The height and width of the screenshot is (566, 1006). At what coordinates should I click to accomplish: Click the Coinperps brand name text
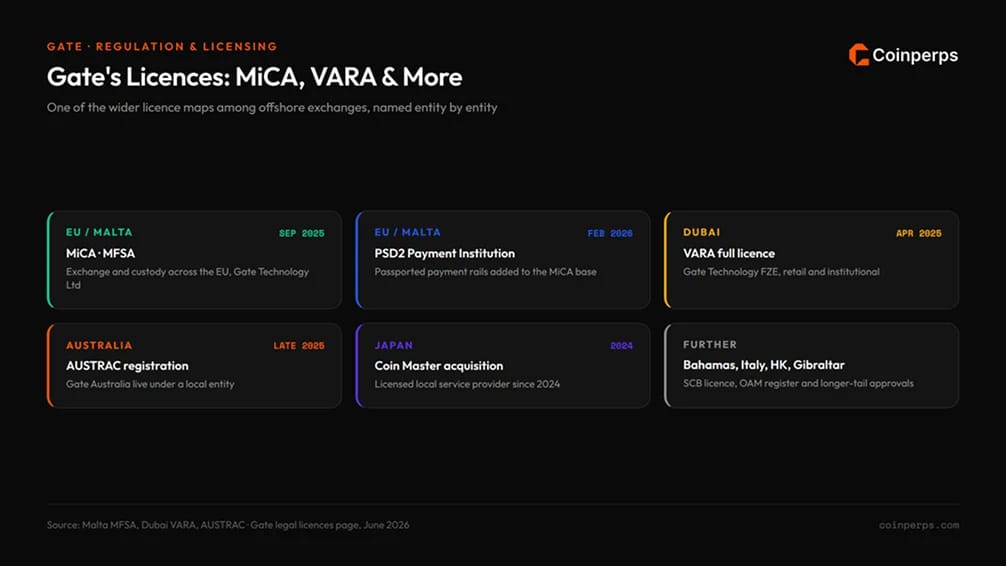tap(915, 56)
